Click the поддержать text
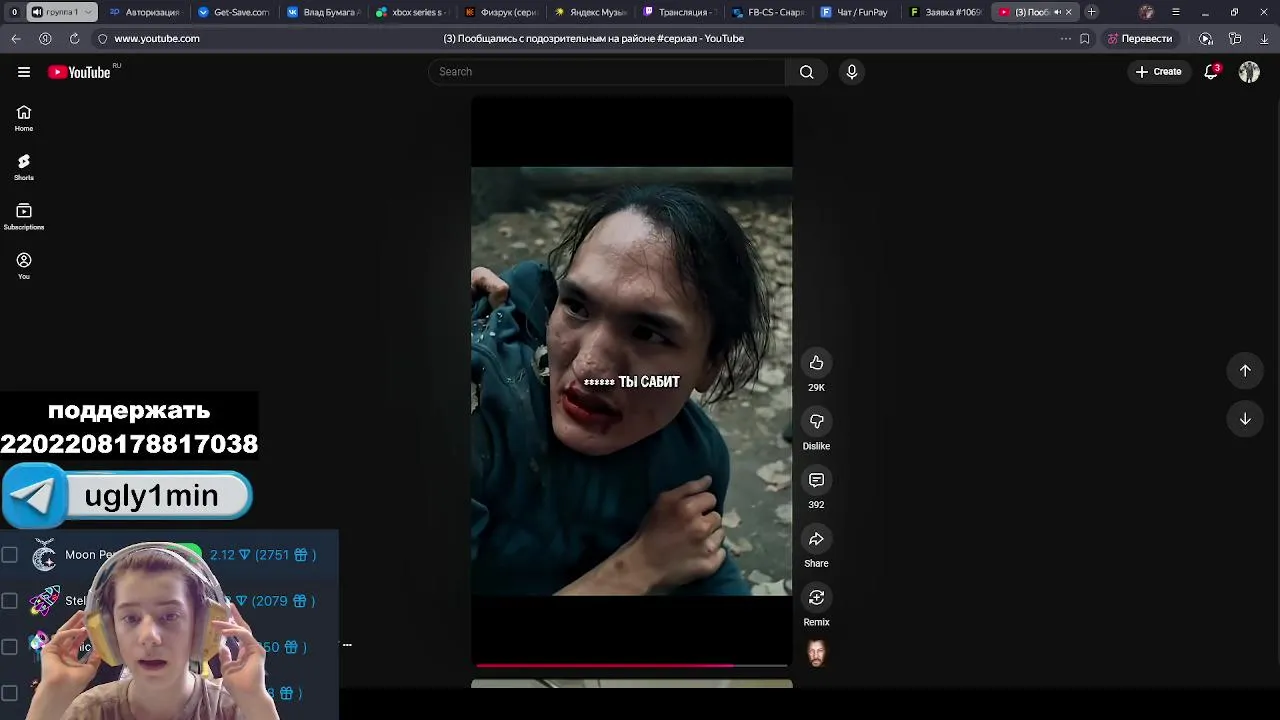Screen dimensions: 1280x720 pyautogui.click(x=129, y=411)
